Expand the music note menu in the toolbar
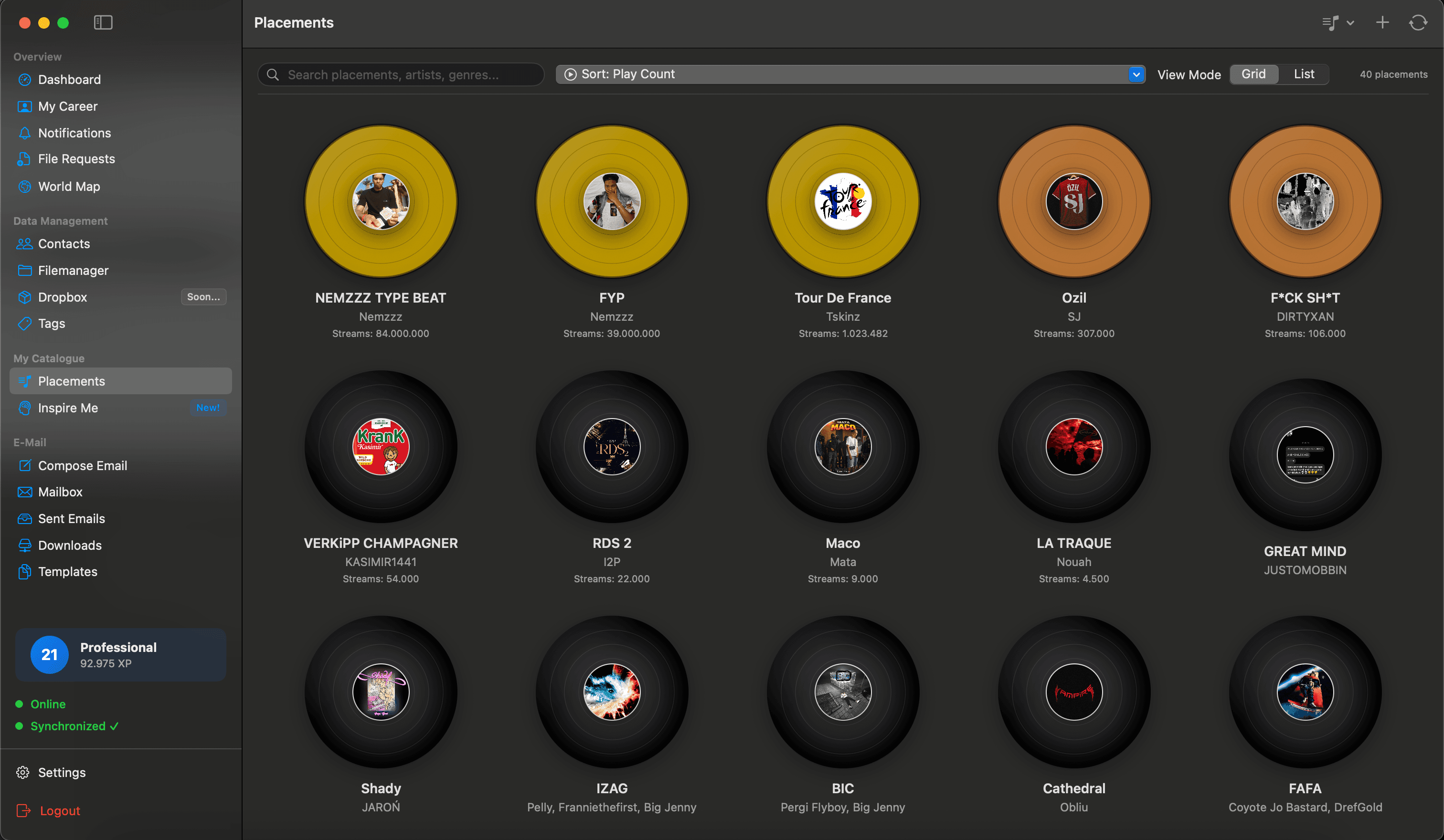Screen dimensions: 1444x840 1338,22
